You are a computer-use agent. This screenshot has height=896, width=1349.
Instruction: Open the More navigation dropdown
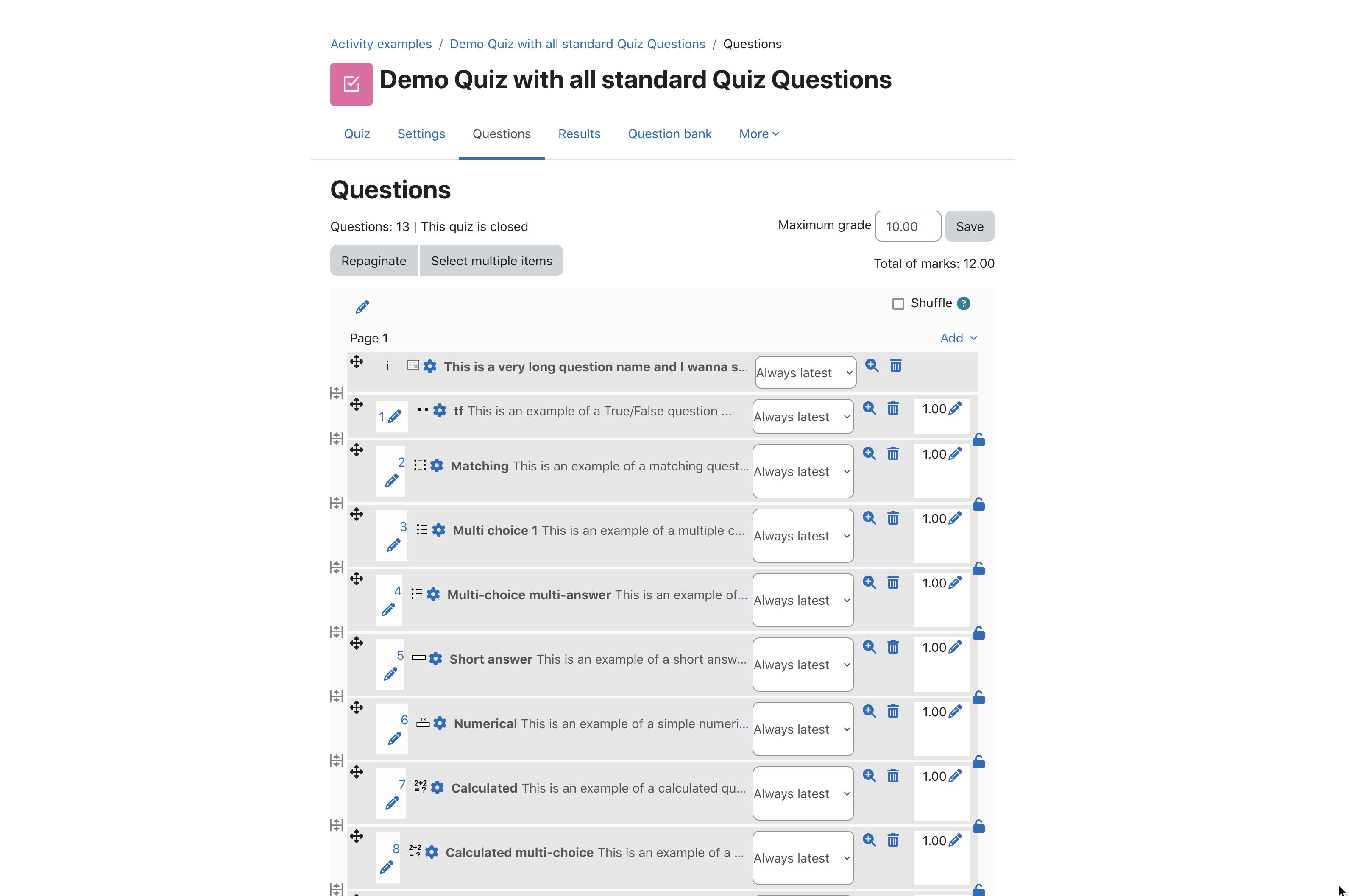coord(759,134)
